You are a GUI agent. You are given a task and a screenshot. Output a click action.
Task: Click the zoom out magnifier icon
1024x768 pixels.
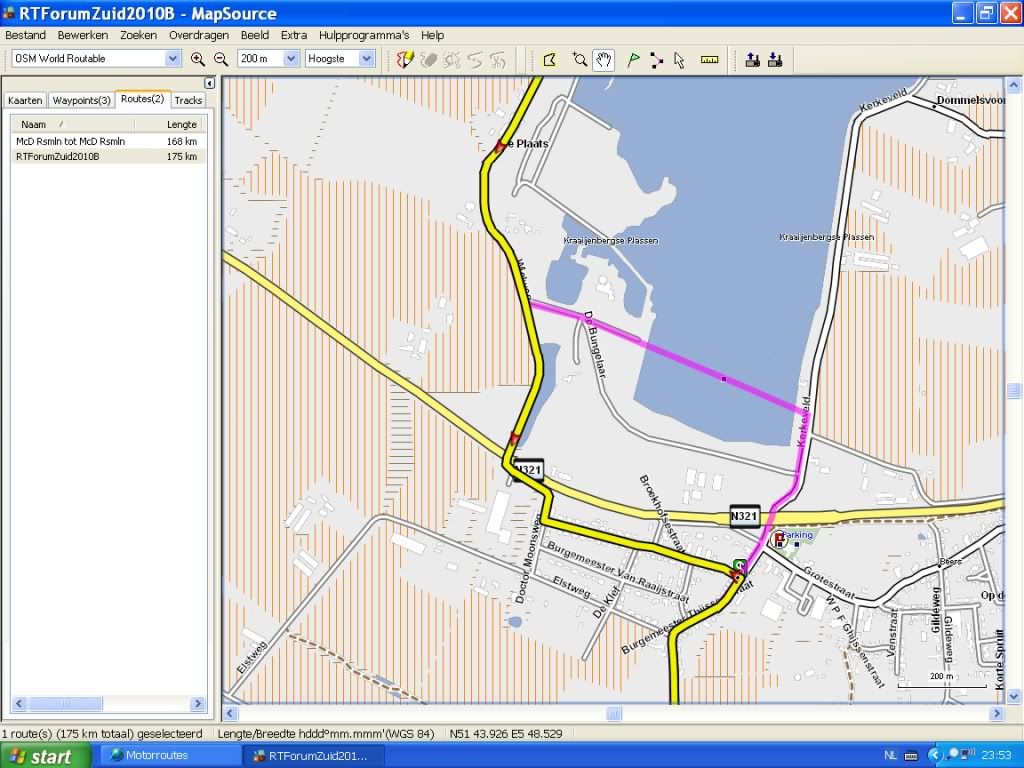(221, 59)
